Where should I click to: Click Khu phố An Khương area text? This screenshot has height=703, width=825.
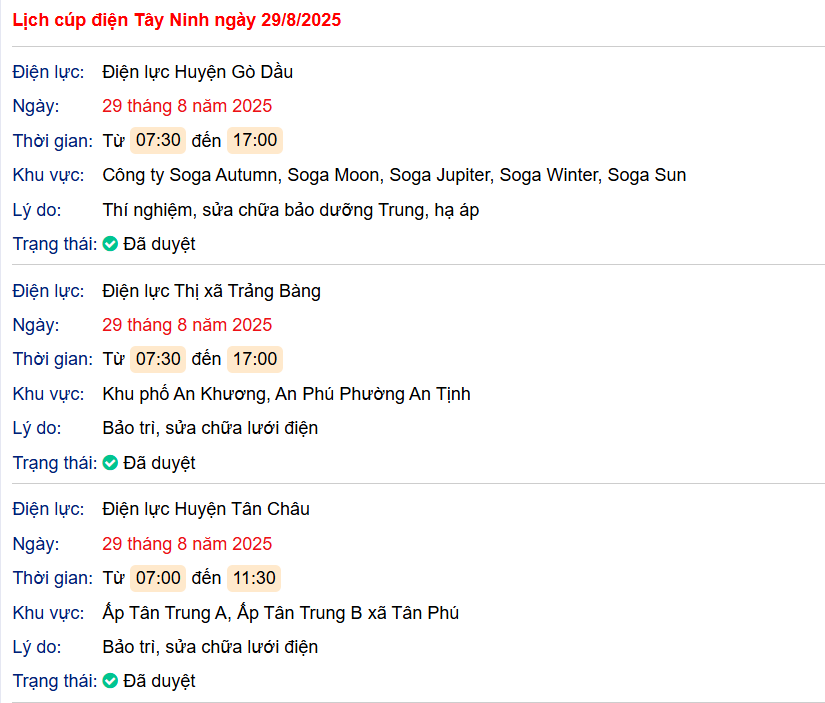click(286, 394)
